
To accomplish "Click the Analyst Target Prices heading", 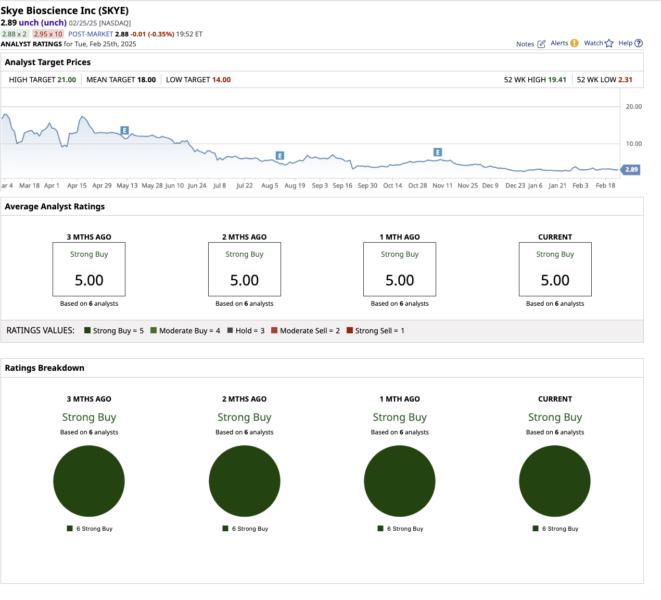I will point(48,62).
